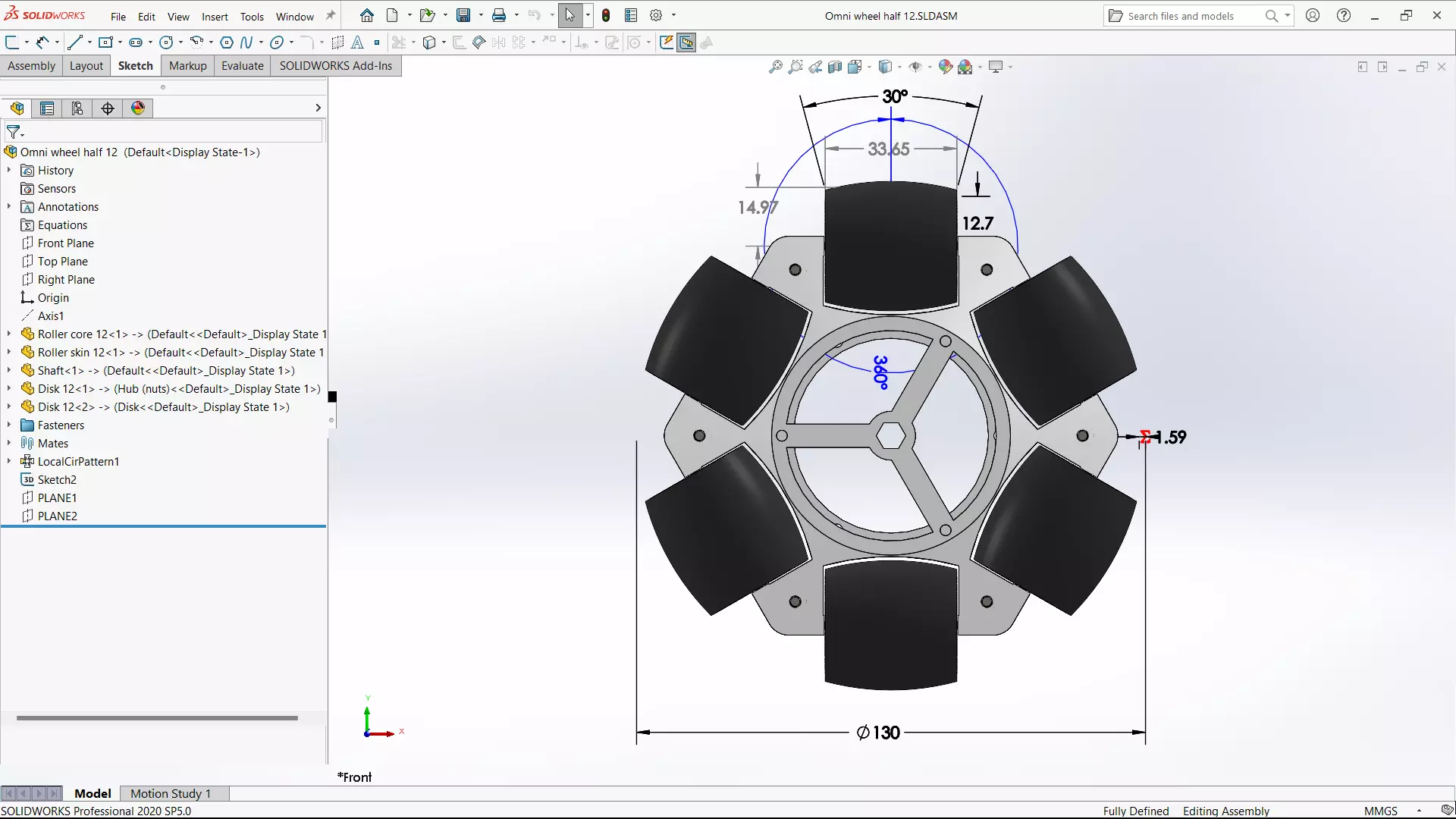The width and height of the screenshot is (1456, 819).
Task: Click the Help question mark icon
Action: [1344, 15]
